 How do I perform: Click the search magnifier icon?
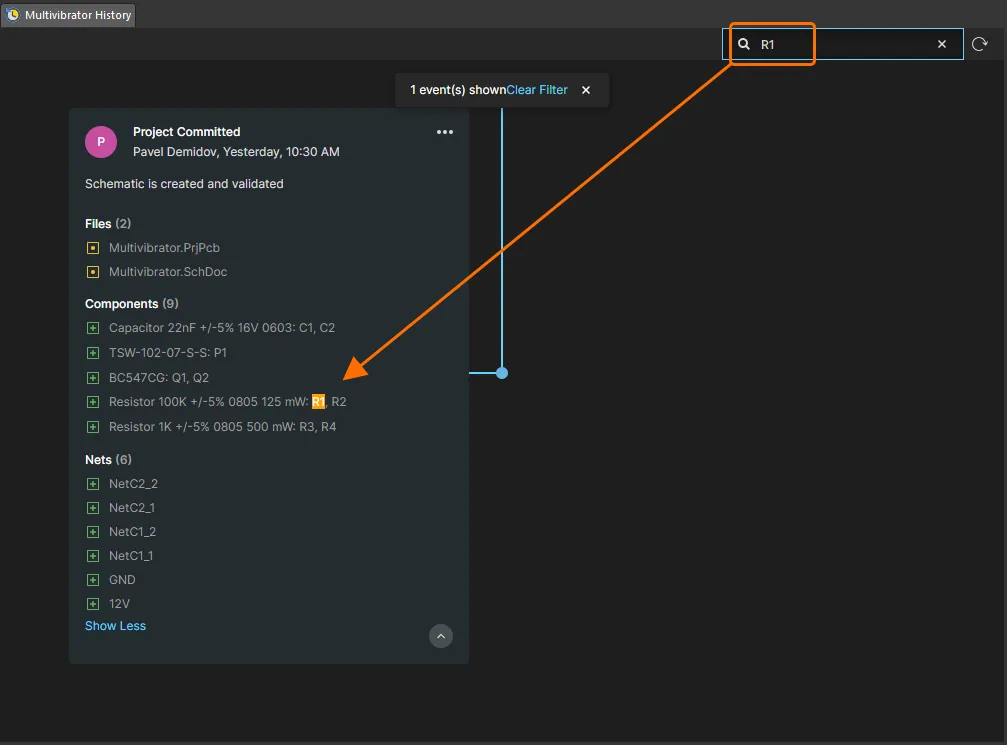point(744,44)
